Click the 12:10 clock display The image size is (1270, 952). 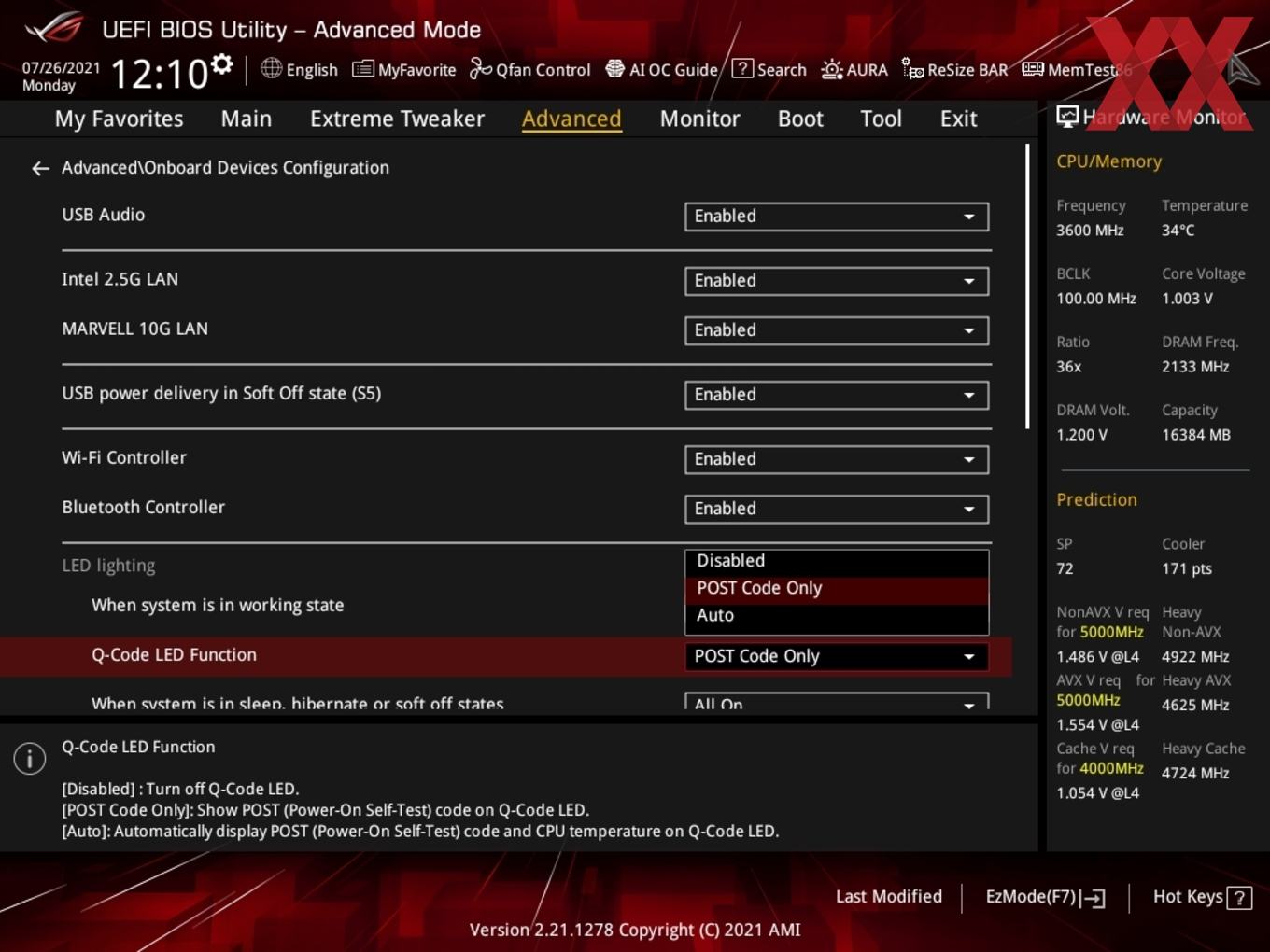(x=159, y=74)
